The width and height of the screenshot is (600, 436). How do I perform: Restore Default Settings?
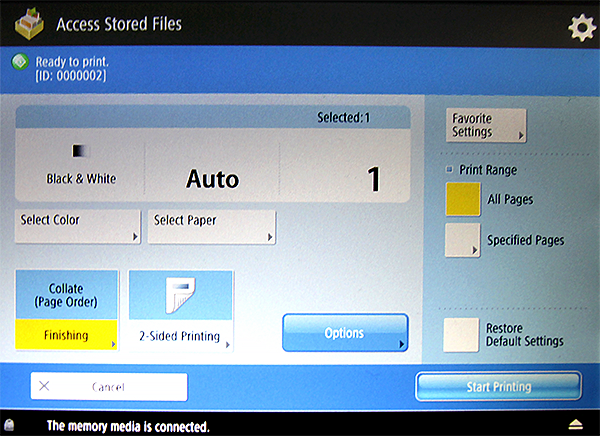(461, 335)
